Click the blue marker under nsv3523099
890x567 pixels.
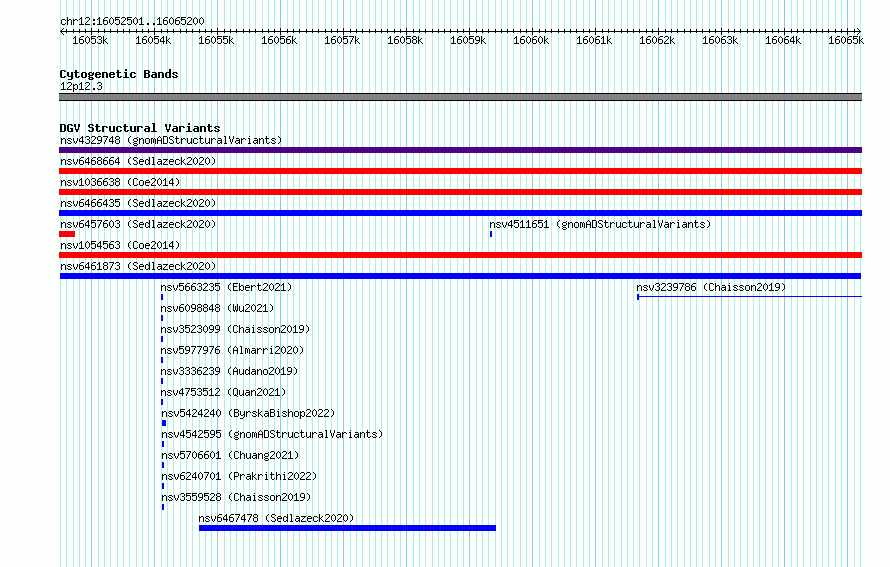(x=162, y=339)
